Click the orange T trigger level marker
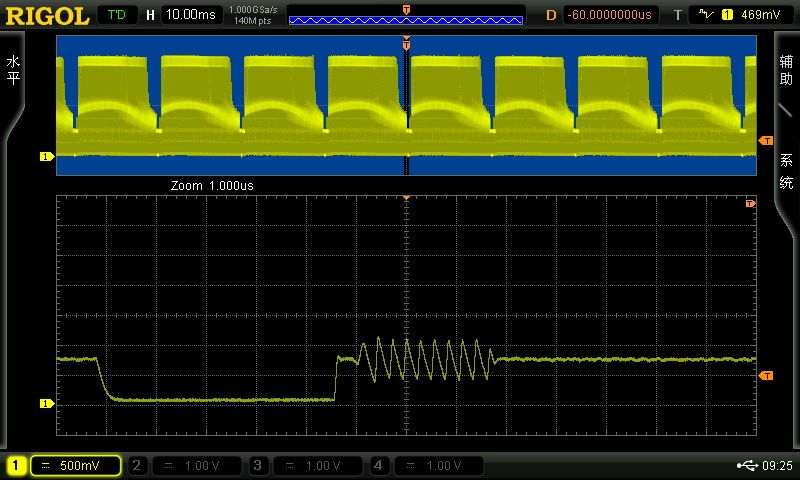The height and width of the screenshot is (480, 800). point(766,375)
